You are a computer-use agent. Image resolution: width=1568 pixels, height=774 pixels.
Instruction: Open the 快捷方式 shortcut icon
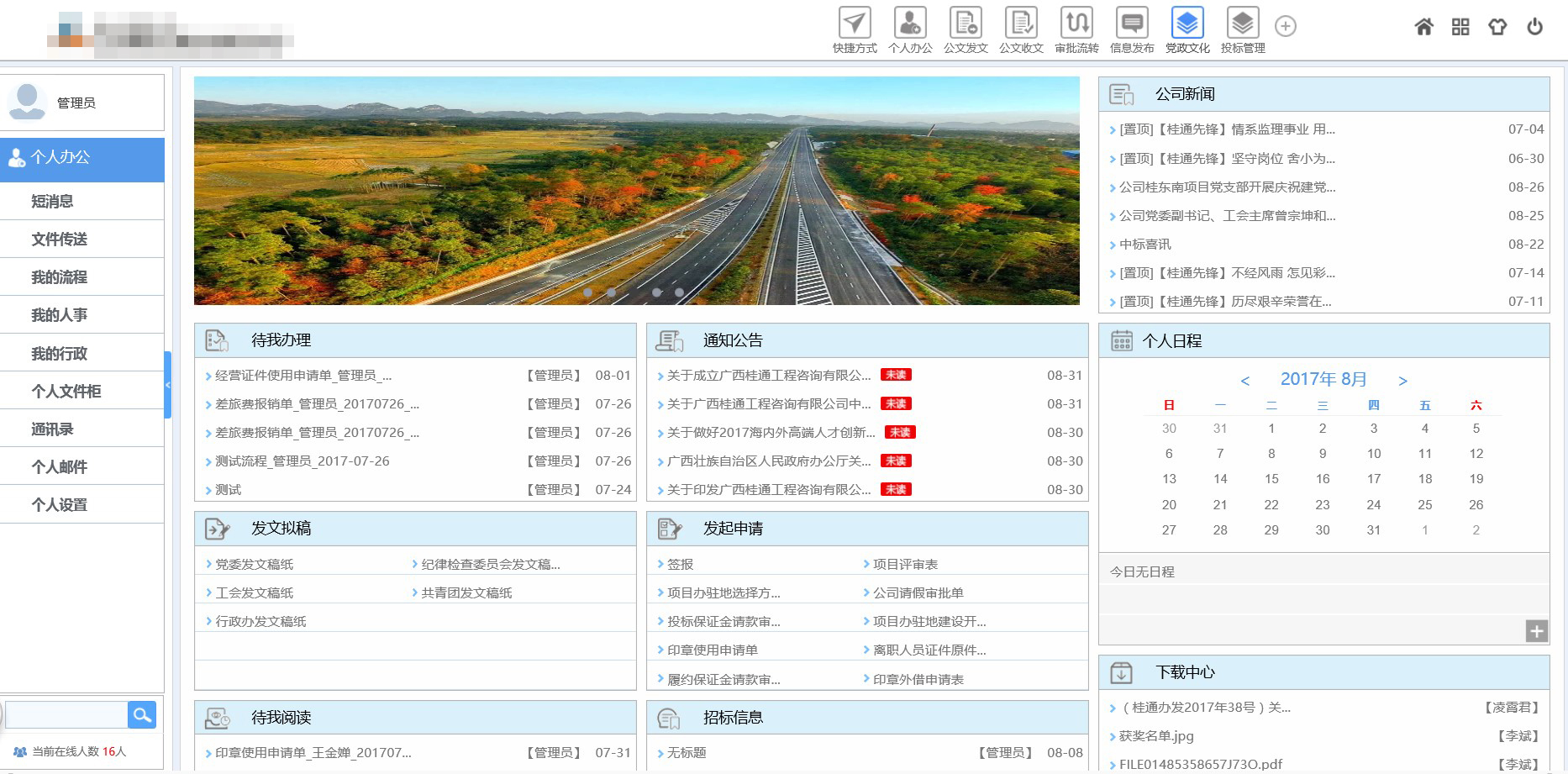point(855,23)
